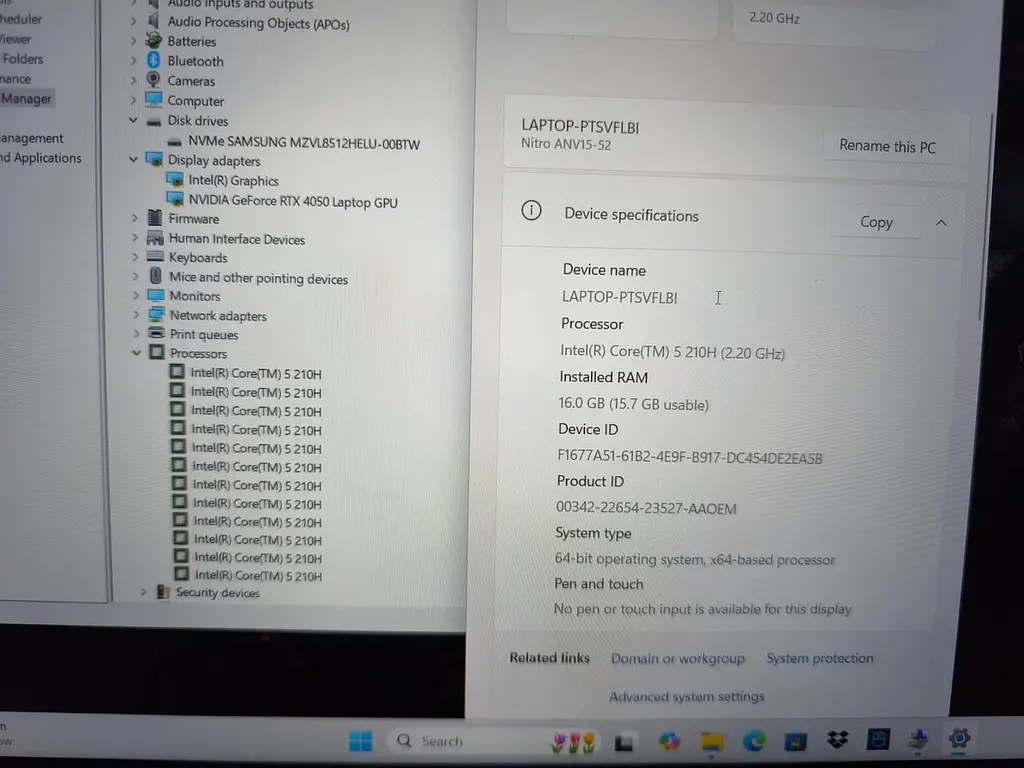Select the Intel(R) Graphics adapter
Viewport: 1024px width, 768px height.
(x=233, y=180)
